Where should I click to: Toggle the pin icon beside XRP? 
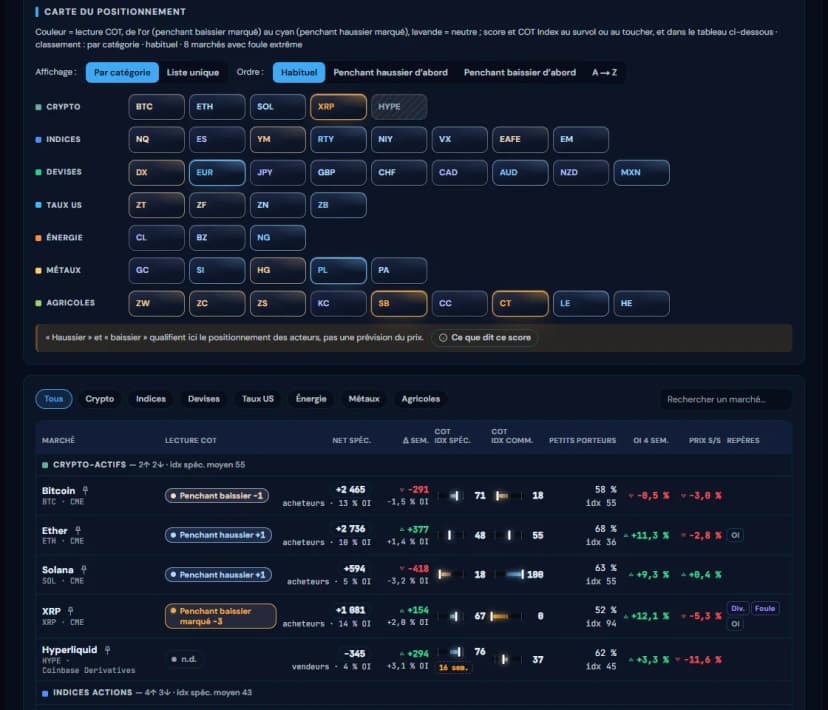pos(70,611)
